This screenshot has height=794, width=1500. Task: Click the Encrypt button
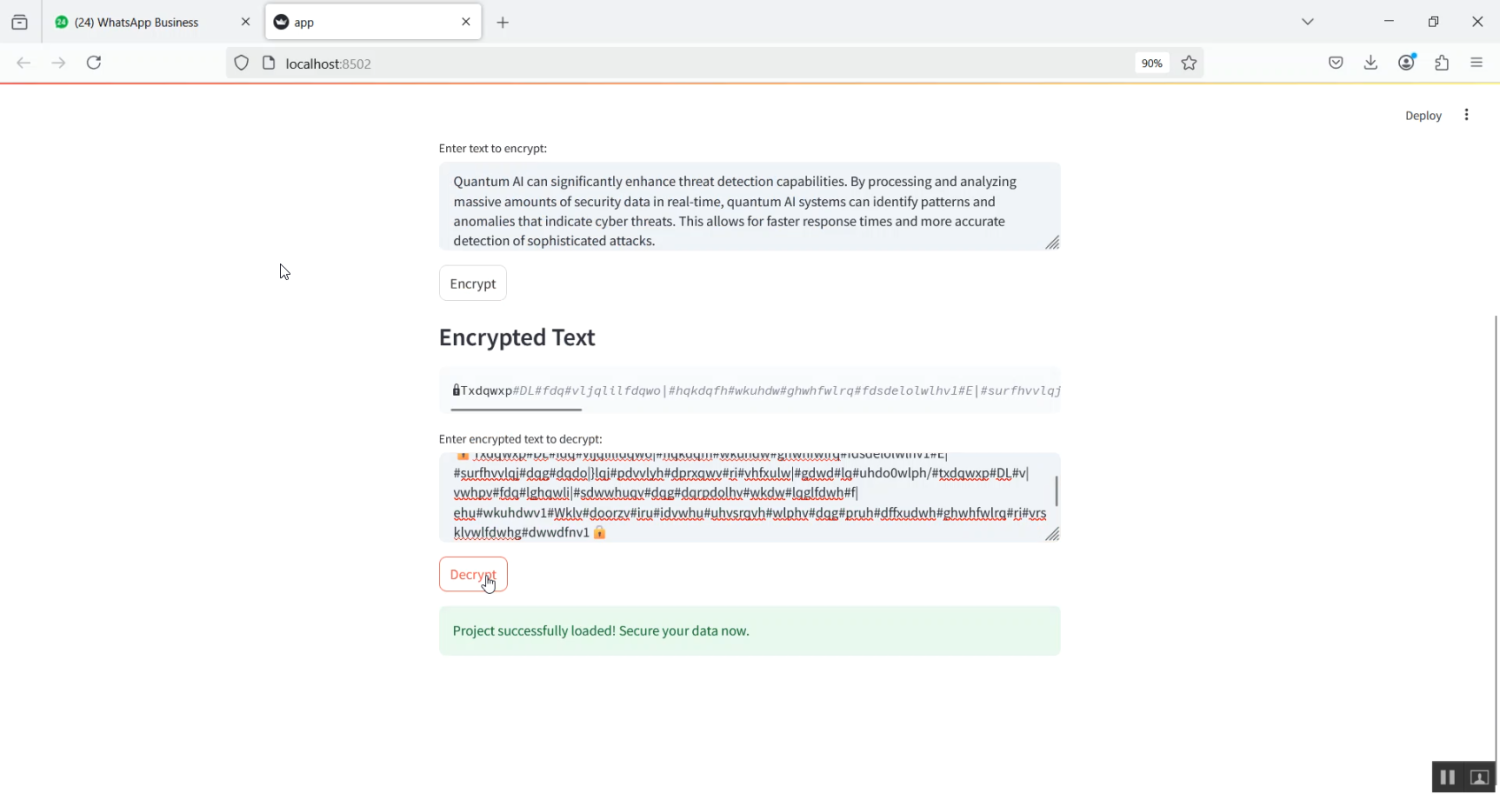pos(473,283)
